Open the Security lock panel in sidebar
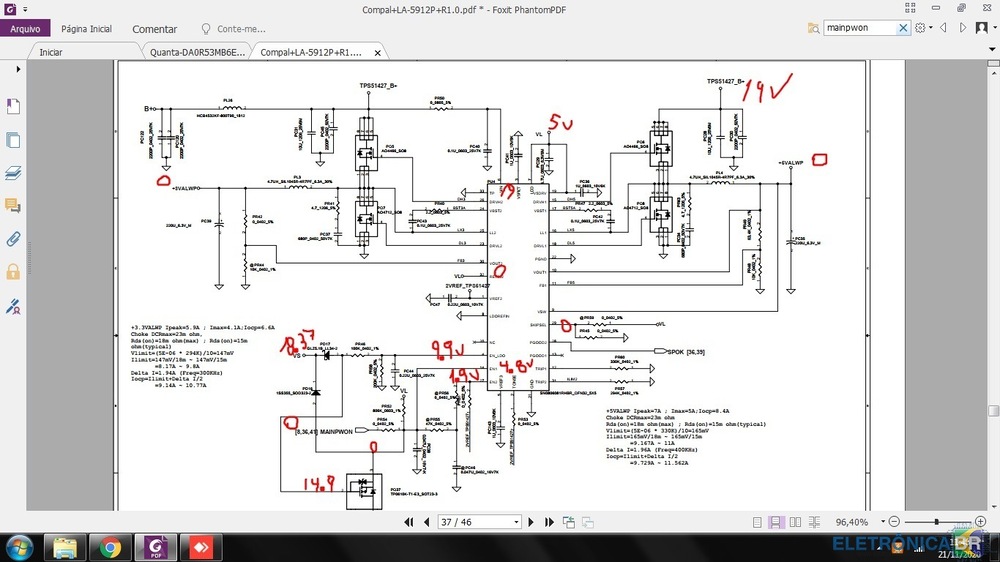 (x=14, y=271)
